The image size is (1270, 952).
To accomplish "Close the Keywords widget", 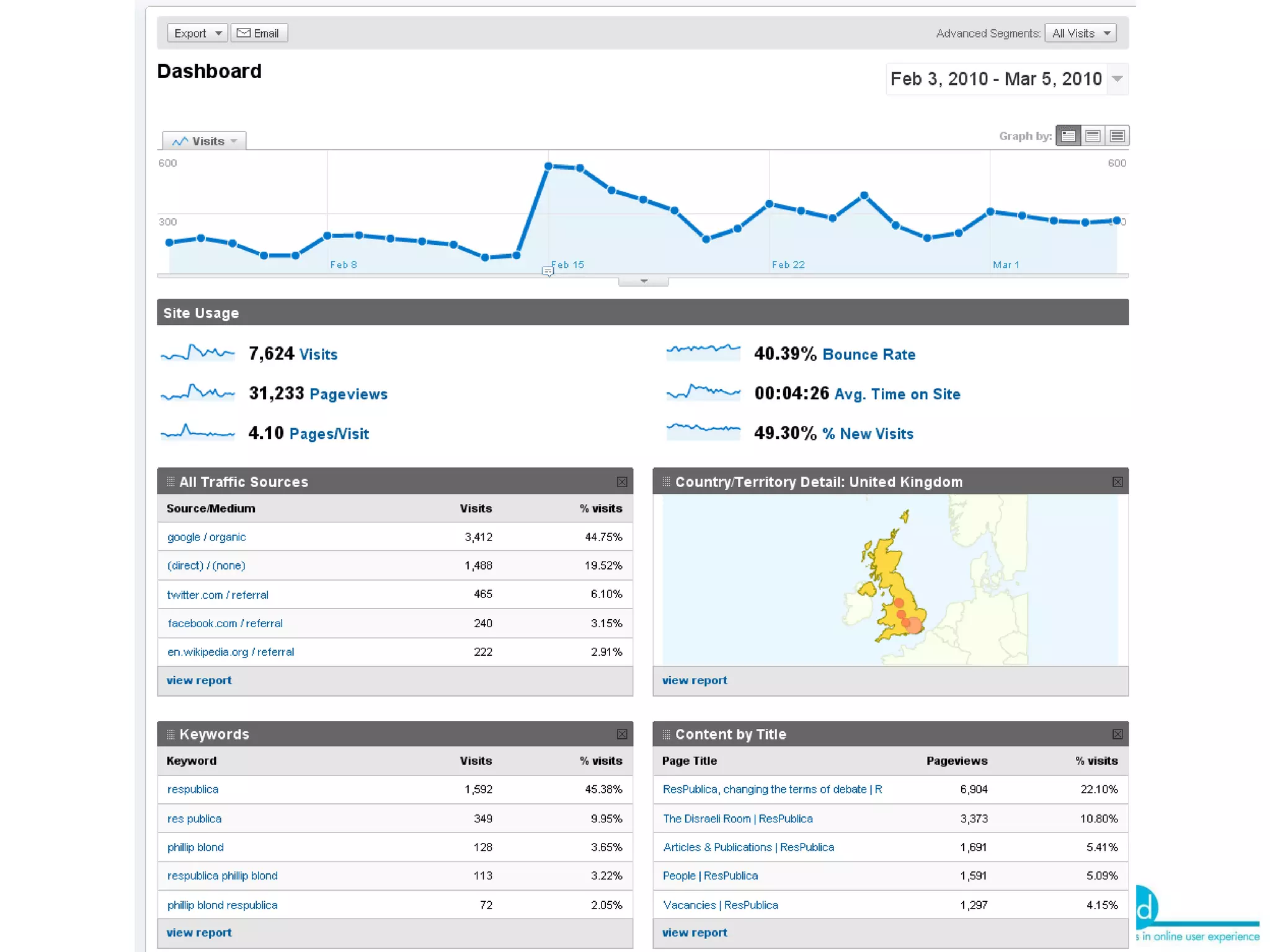I will click(x=622, y=734).
